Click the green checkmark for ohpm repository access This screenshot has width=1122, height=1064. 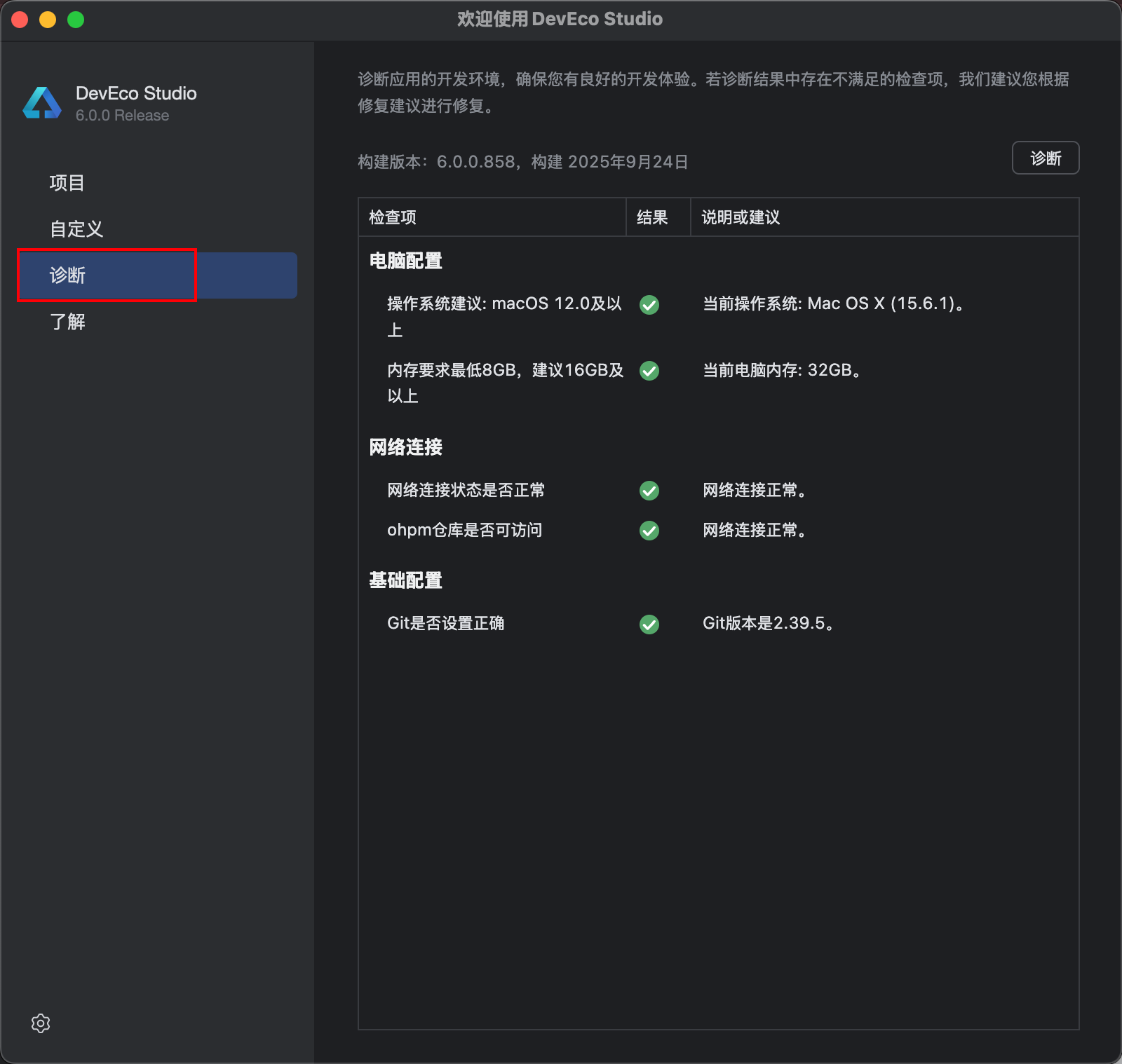point(649,531)
